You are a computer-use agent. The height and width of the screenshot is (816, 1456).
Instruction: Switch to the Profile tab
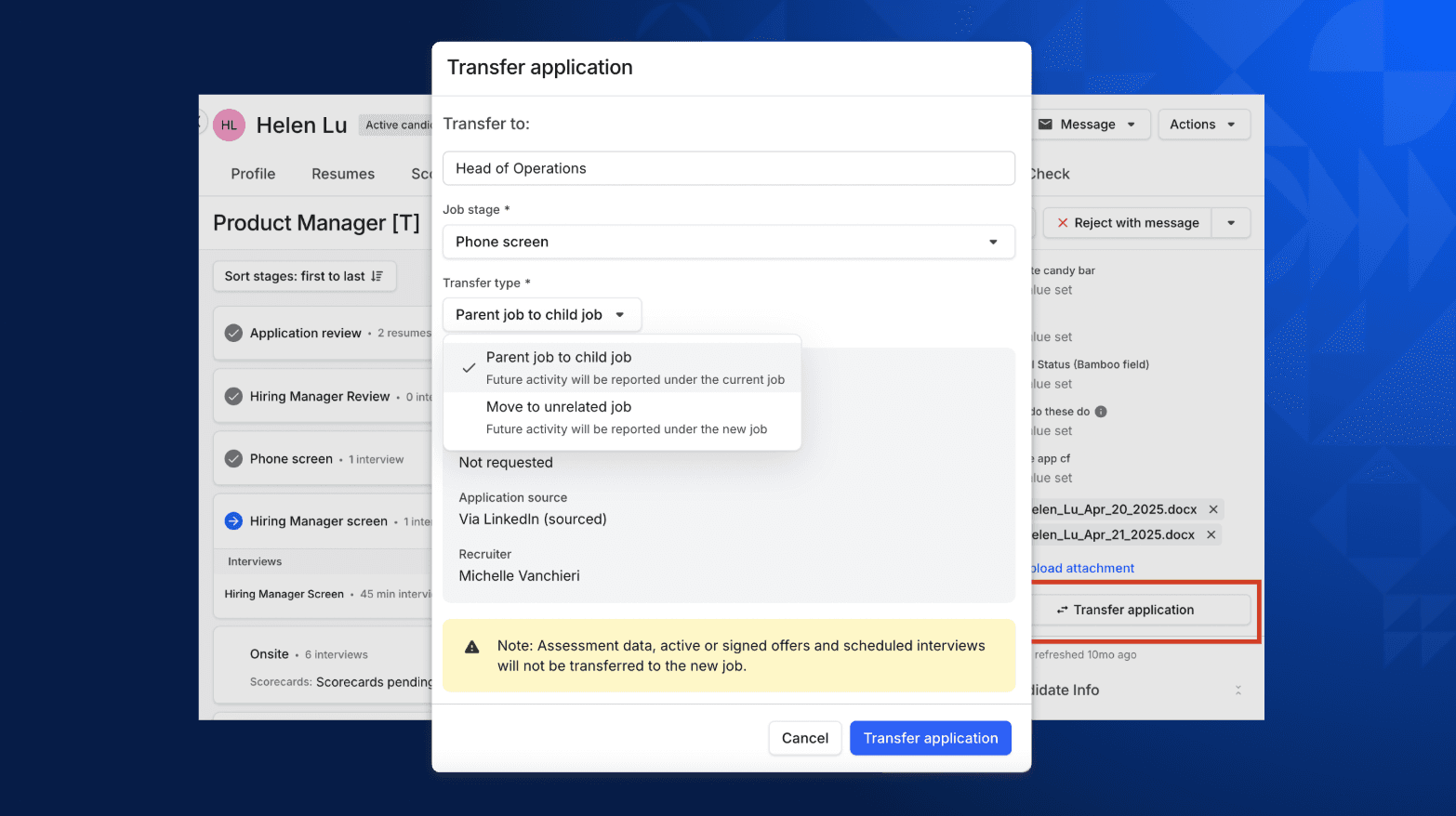[x=252, y=174]
